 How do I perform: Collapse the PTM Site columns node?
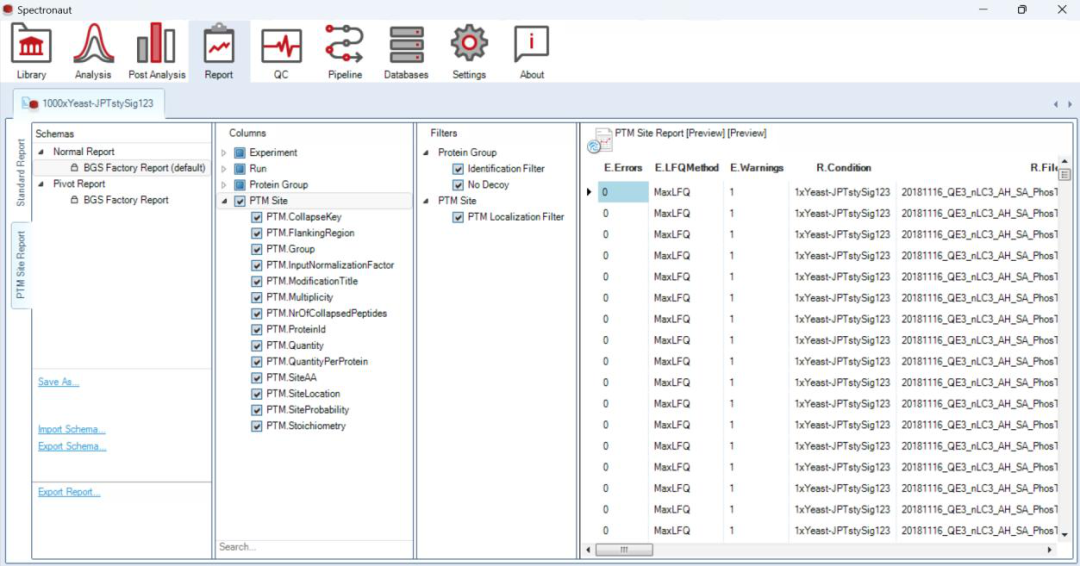tap(225, 201)
